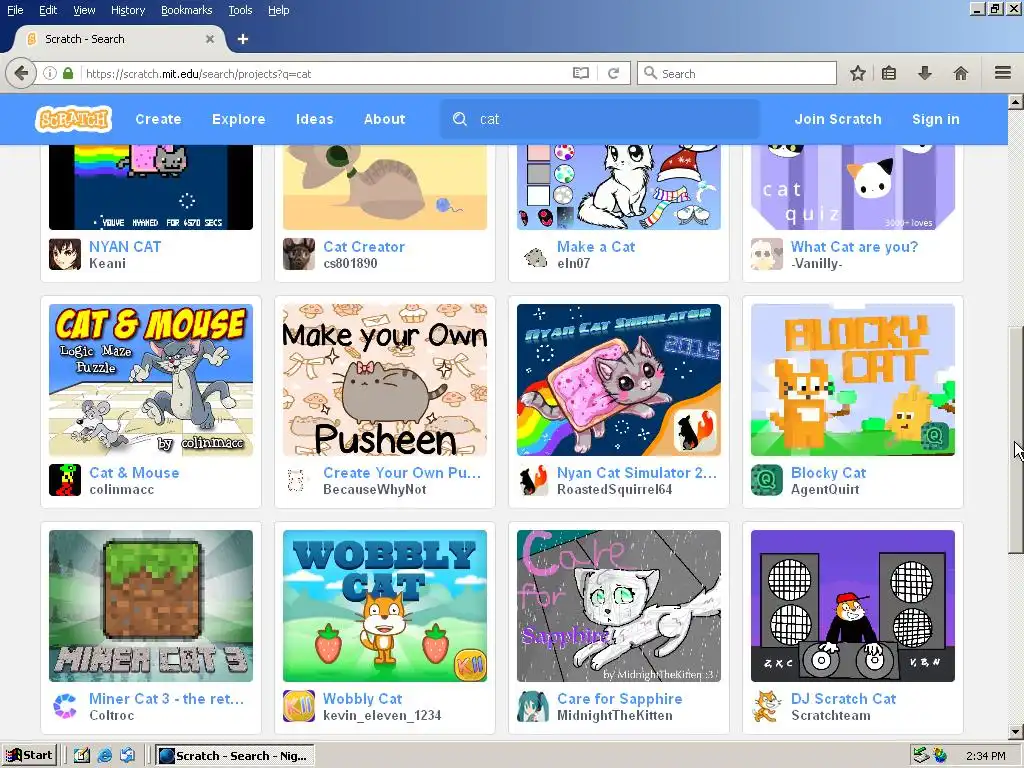This screenshot has width=1024, height=768.
Task: Go back with browser back arrow
Action: click(x=21, y=73)
